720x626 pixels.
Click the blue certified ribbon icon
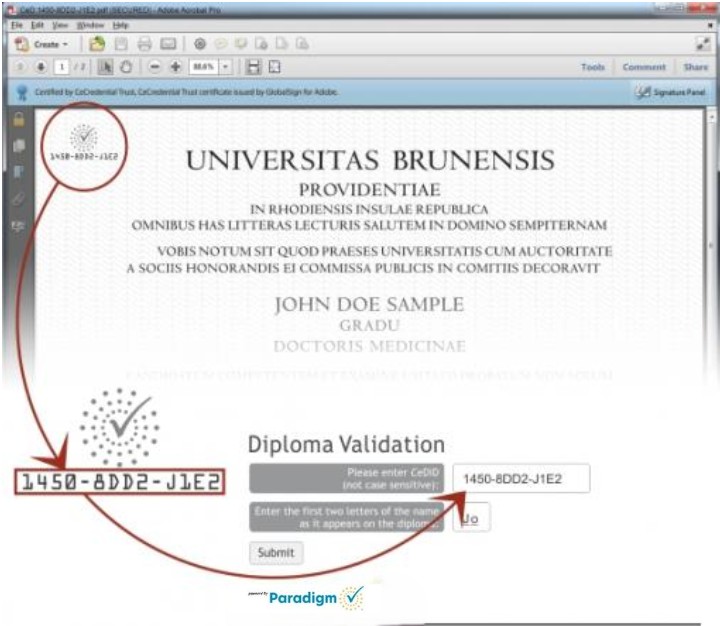21,93
